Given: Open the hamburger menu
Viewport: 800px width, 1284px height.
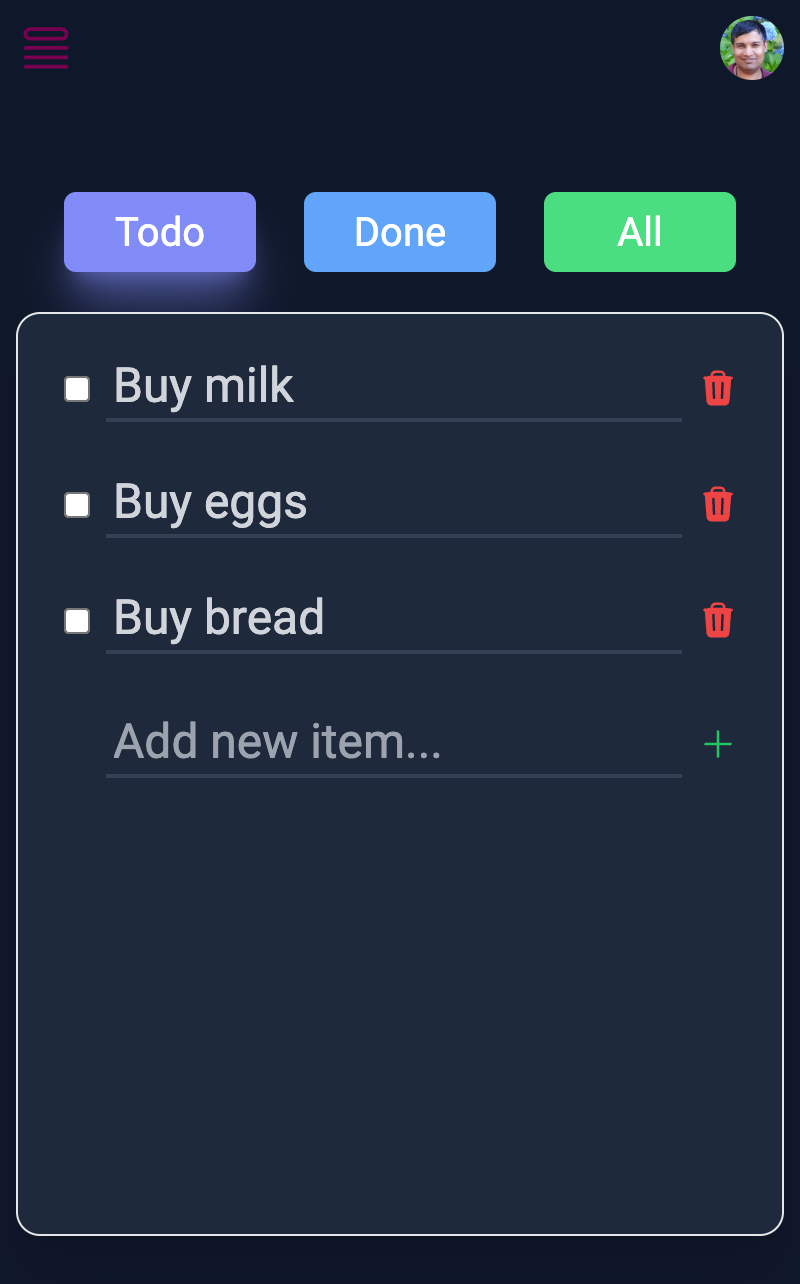Looking at the screenshot, I should [46, 48].
